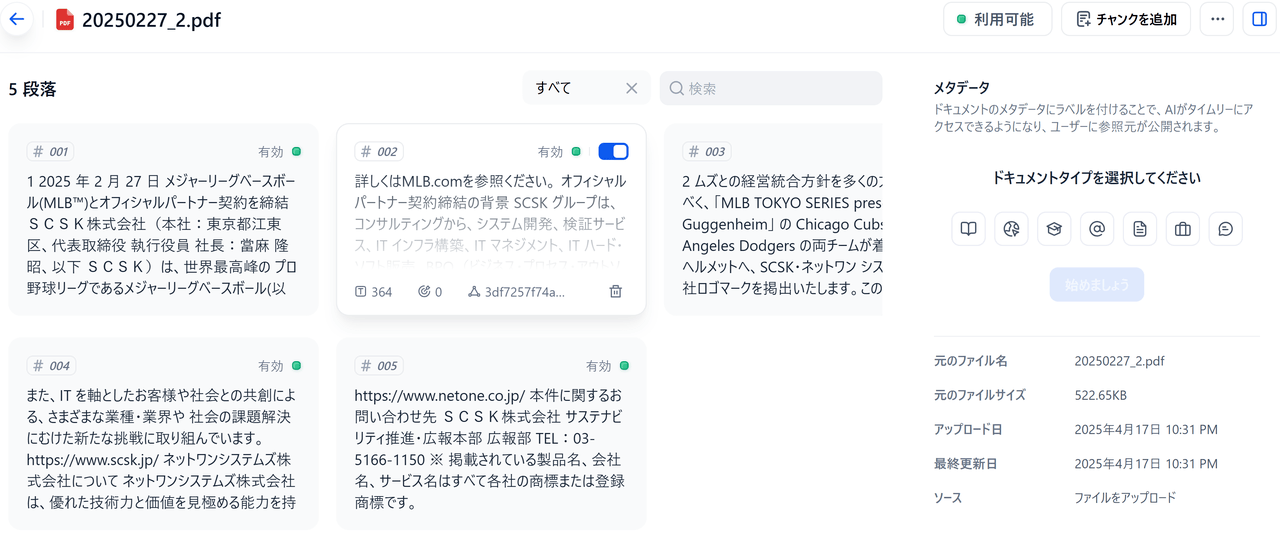Click the # 002 label tag
The height and width of the screenshot is (539, 1280).
(379, 152)
